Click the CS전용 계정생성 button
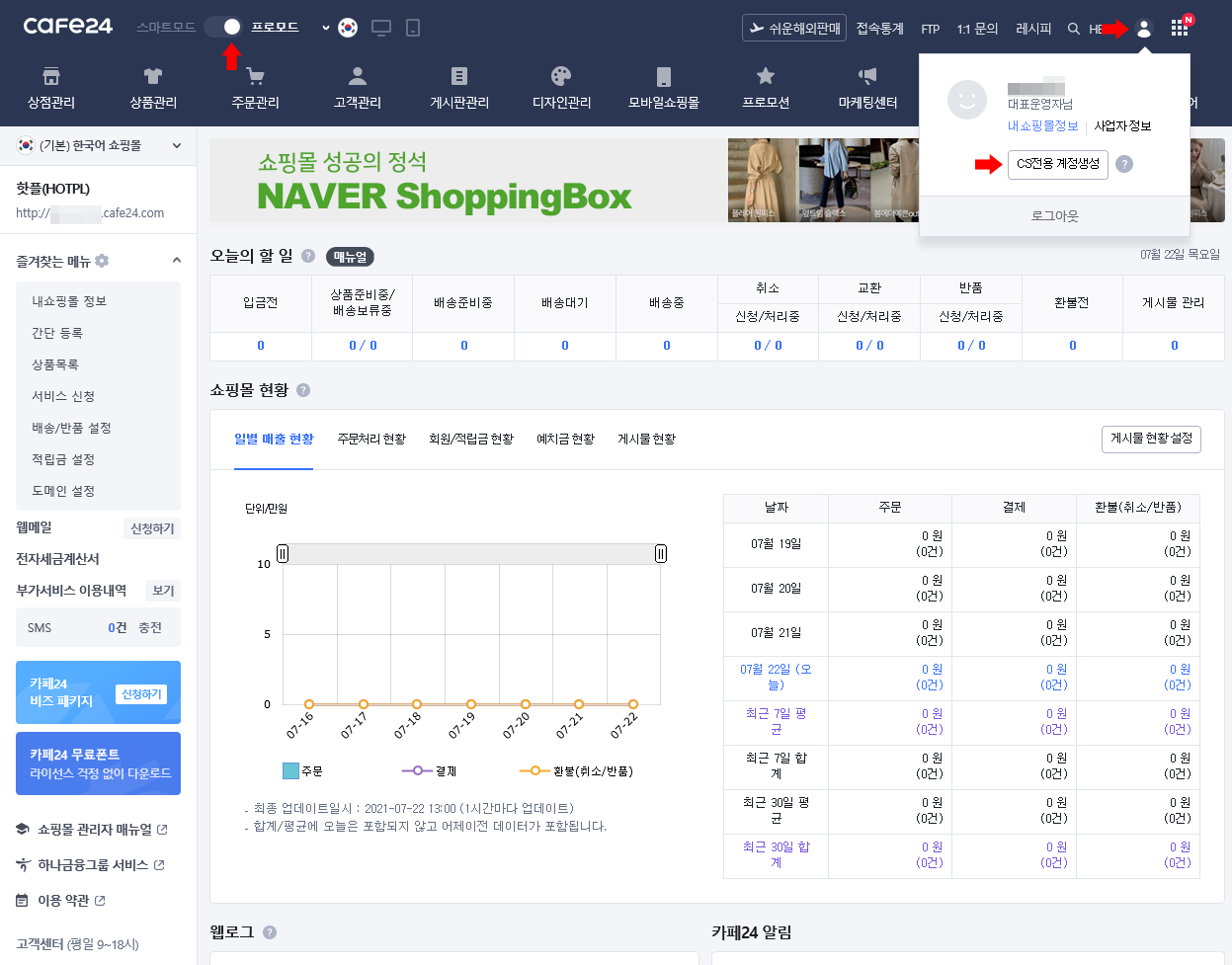 [1058, 164]
